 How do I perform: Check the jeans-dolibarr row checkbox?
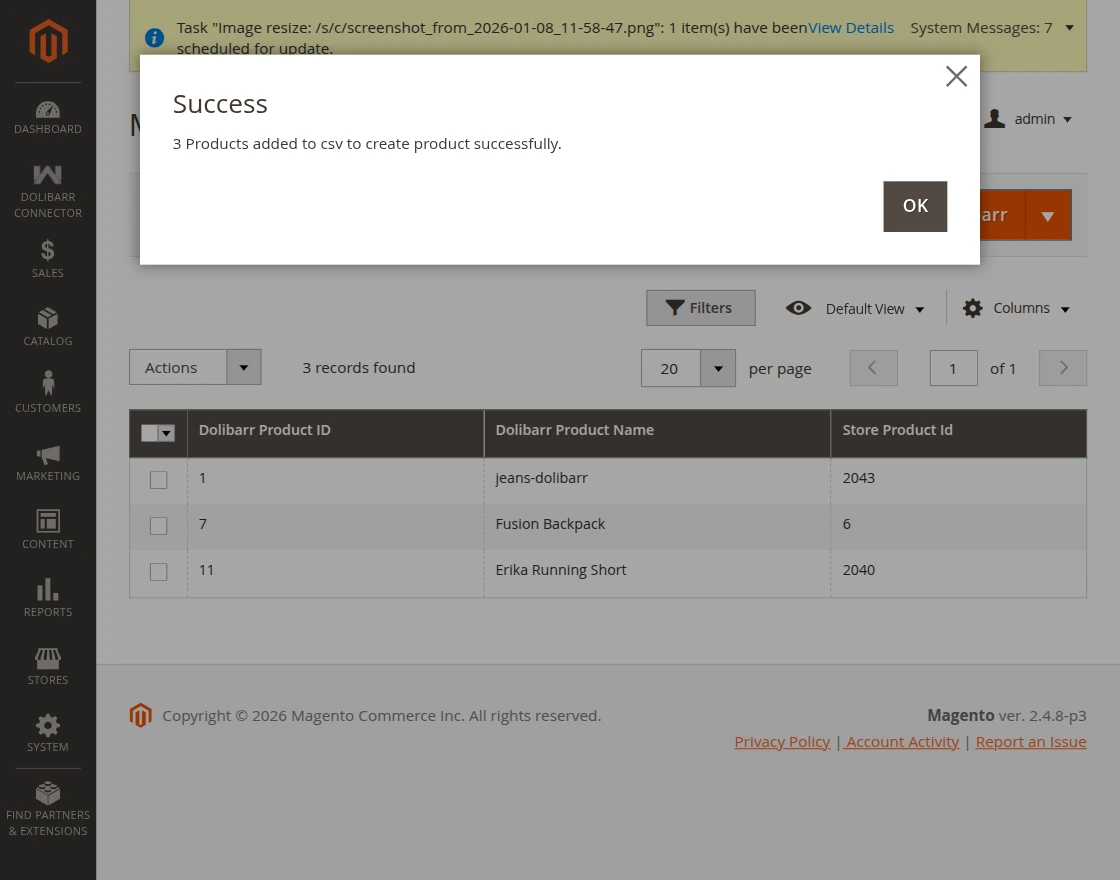click(x=159, y=480)
